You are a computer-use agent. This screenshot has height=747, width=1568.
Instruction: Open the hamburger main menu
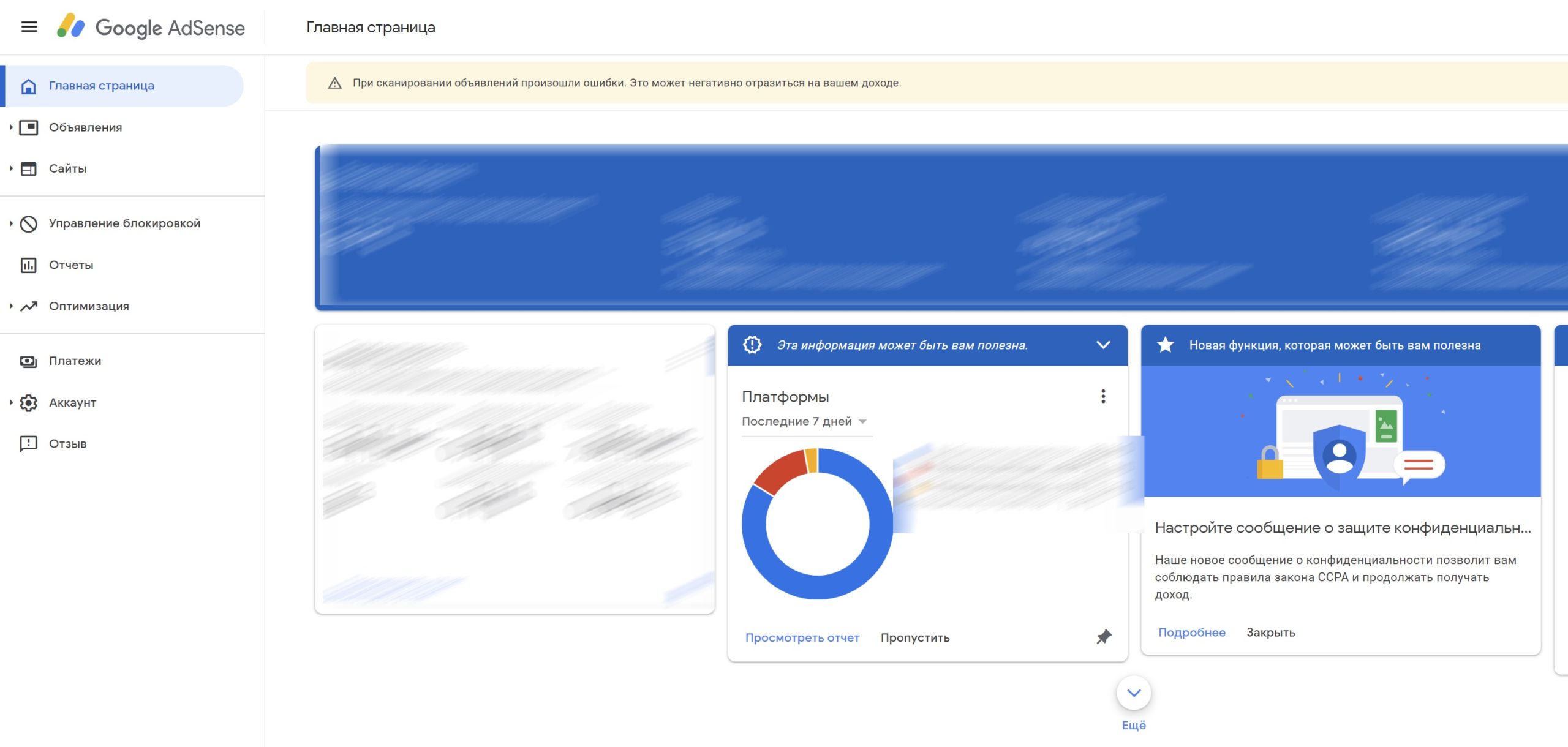coord(29,27)
